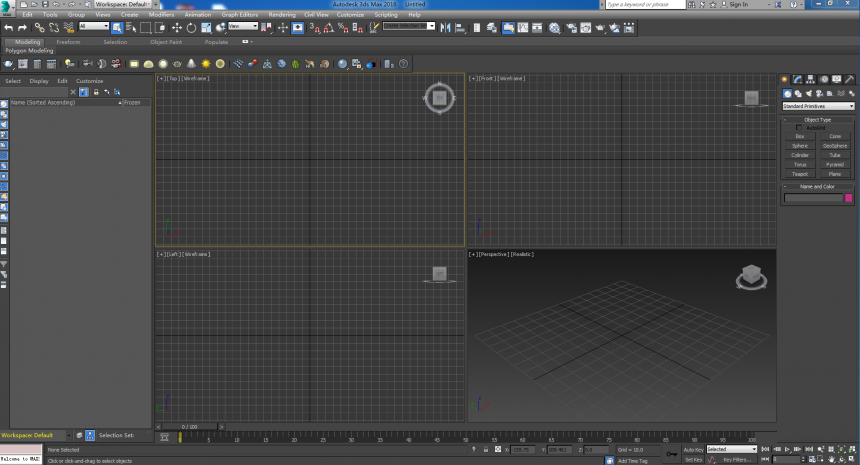Click the Teapot object type button
The image size is (860, 465).
coord(800,174)
